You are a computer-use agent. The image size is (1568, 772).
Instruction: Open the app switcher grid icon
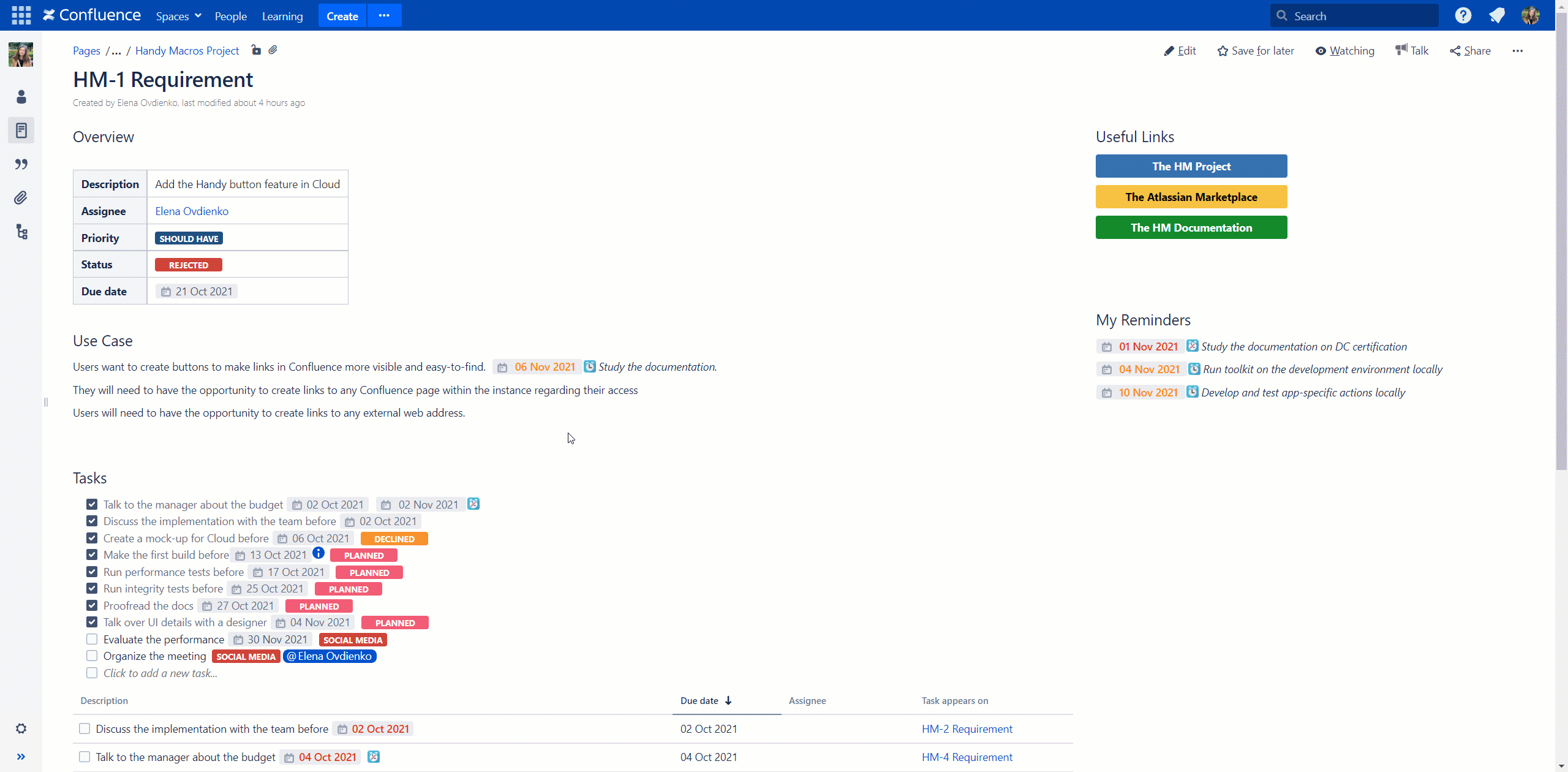point(21,15)
